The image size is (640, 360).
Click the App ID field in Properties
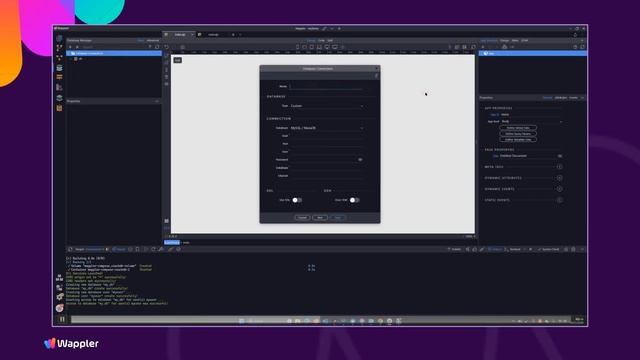[531, 115]
